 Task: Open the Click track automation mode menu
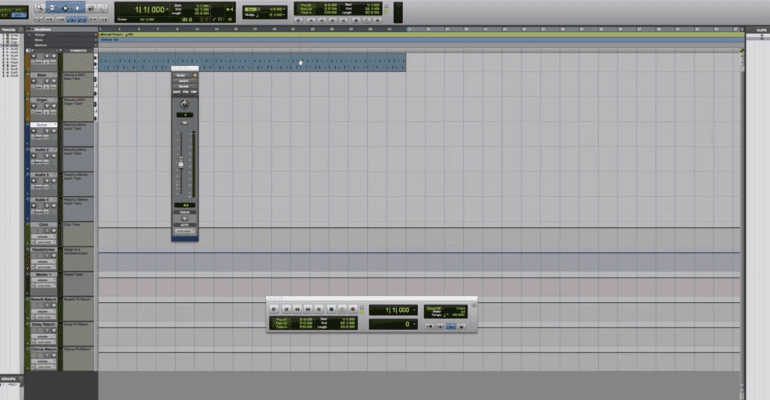[x=46, y=242]
